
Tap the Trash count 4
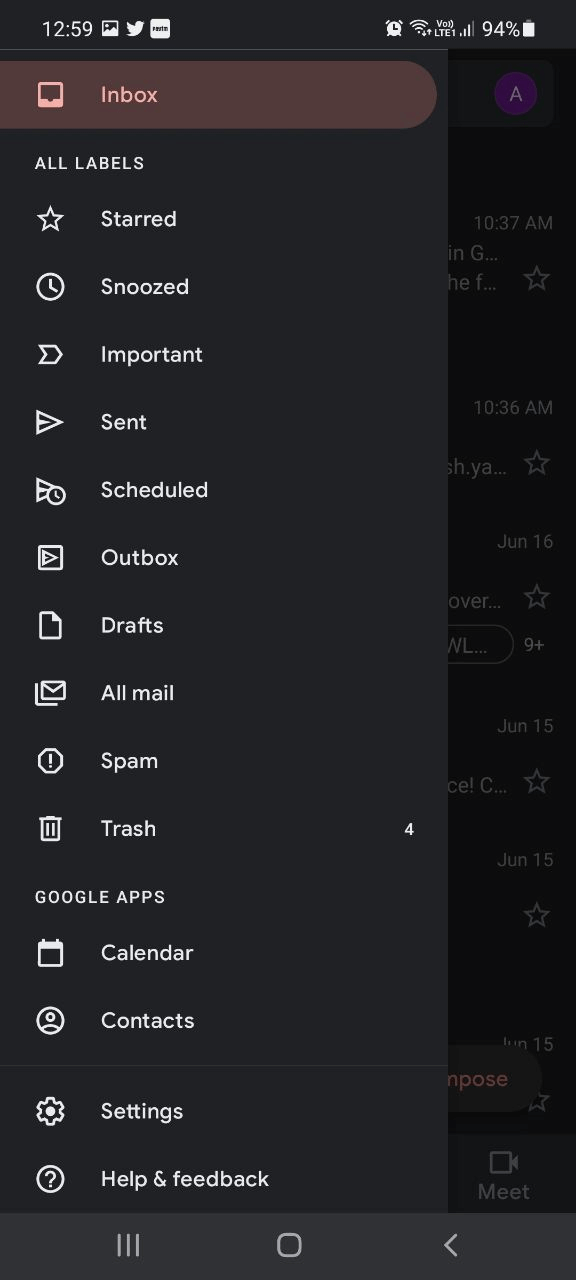pyautogui.click(x=409, y=829)
